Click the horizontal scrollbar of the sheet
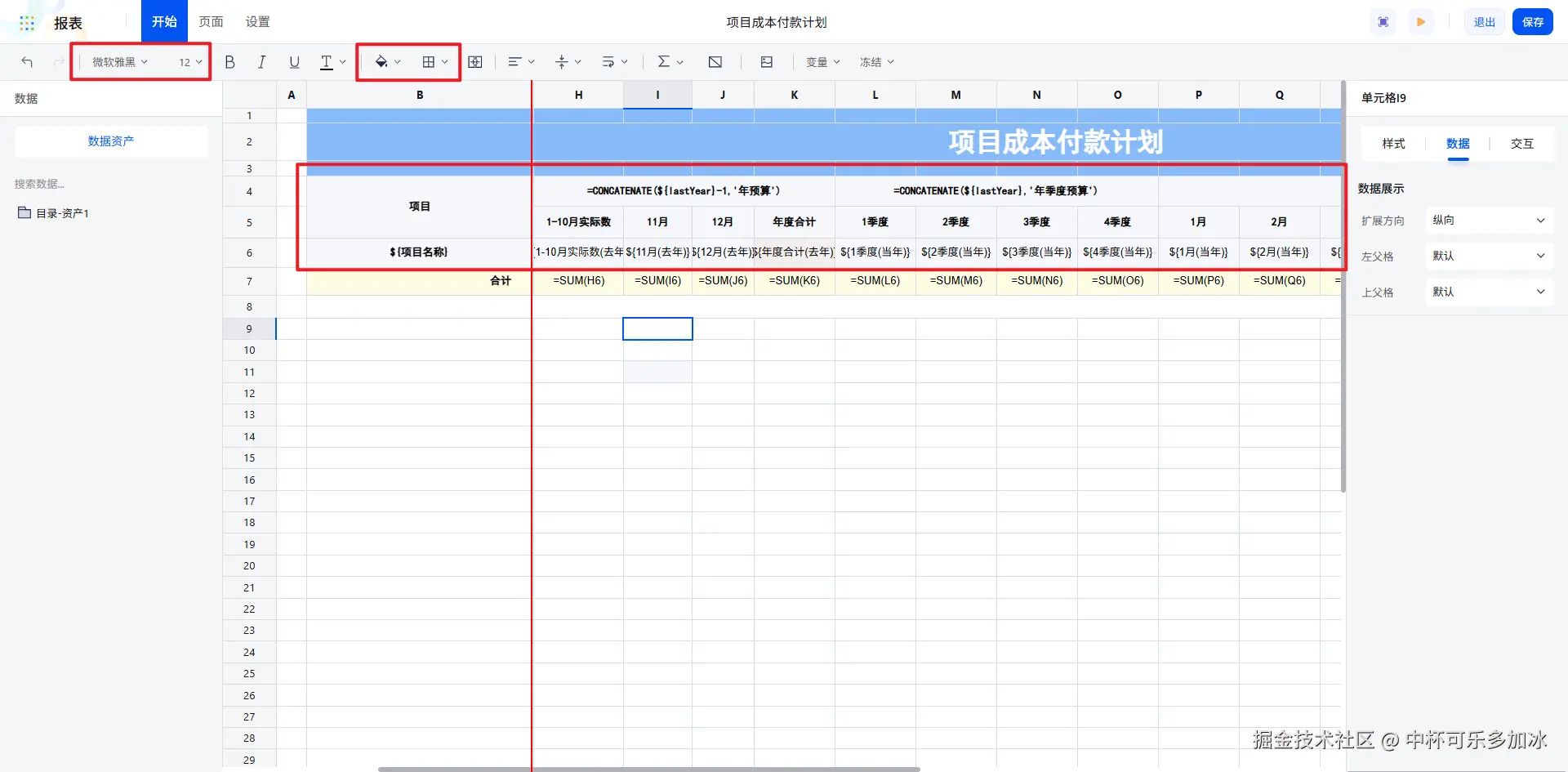The width and height of the screenshot is (1568, 772). tap(649, 769)
